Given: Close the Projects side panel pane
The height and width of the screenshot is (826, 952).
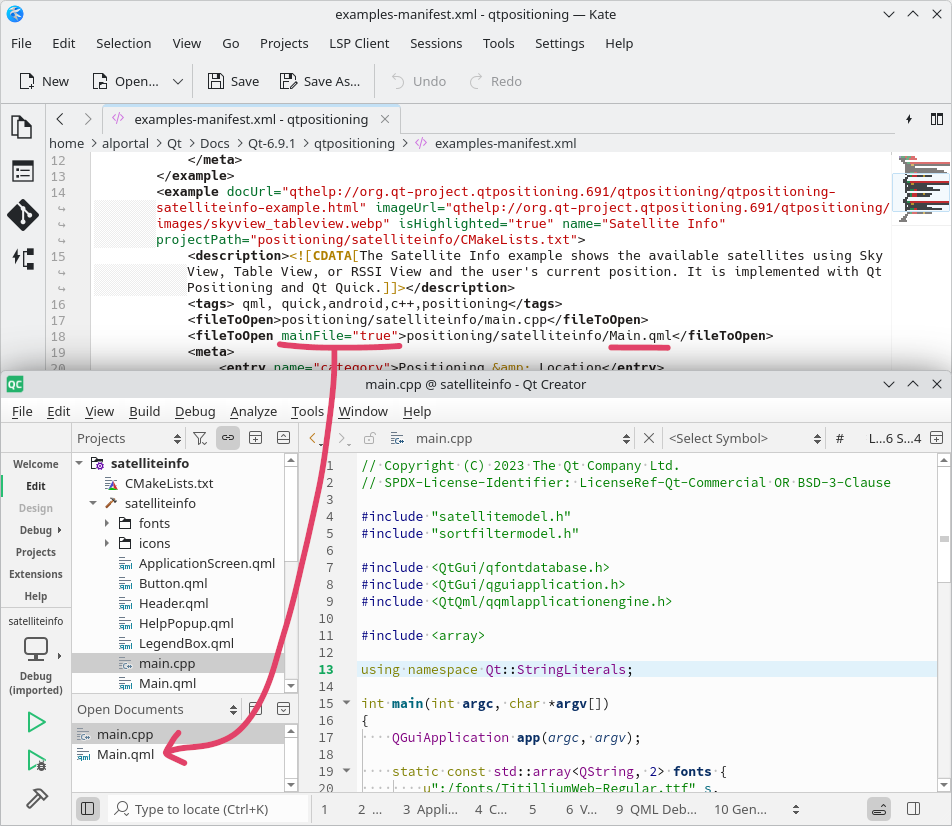Looking at the screenshot, I should pos(284,439).
